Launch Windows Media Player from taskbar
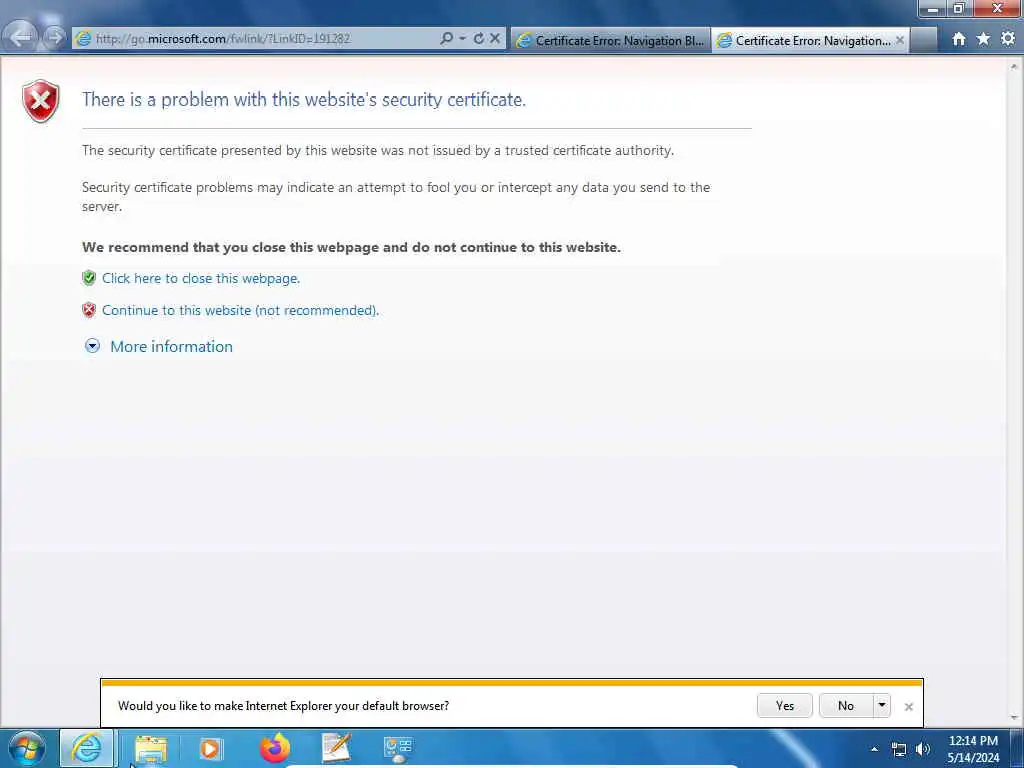The image size is (1024, 768). pos(210,749)
